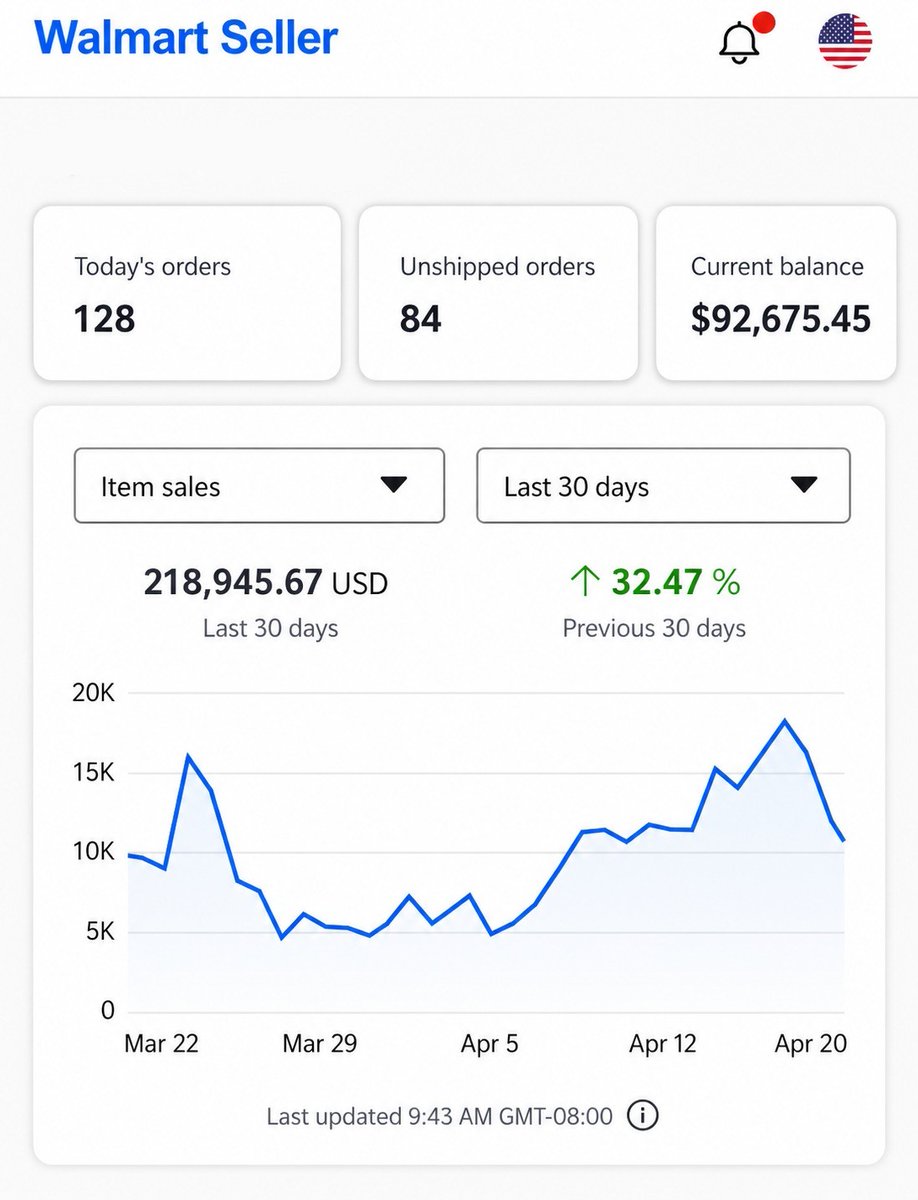Click the Mar 29 axis label
Screen dimensions: 918x1200
[320, 1044]
